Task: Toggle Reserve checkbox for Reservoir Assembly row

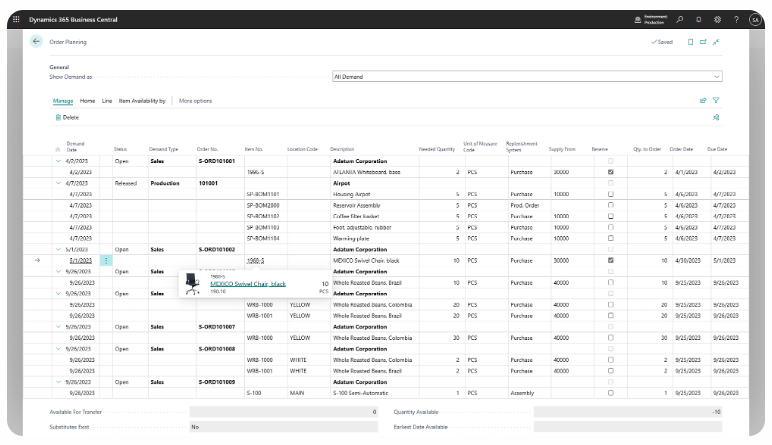Action: click(x=611, y=205)
